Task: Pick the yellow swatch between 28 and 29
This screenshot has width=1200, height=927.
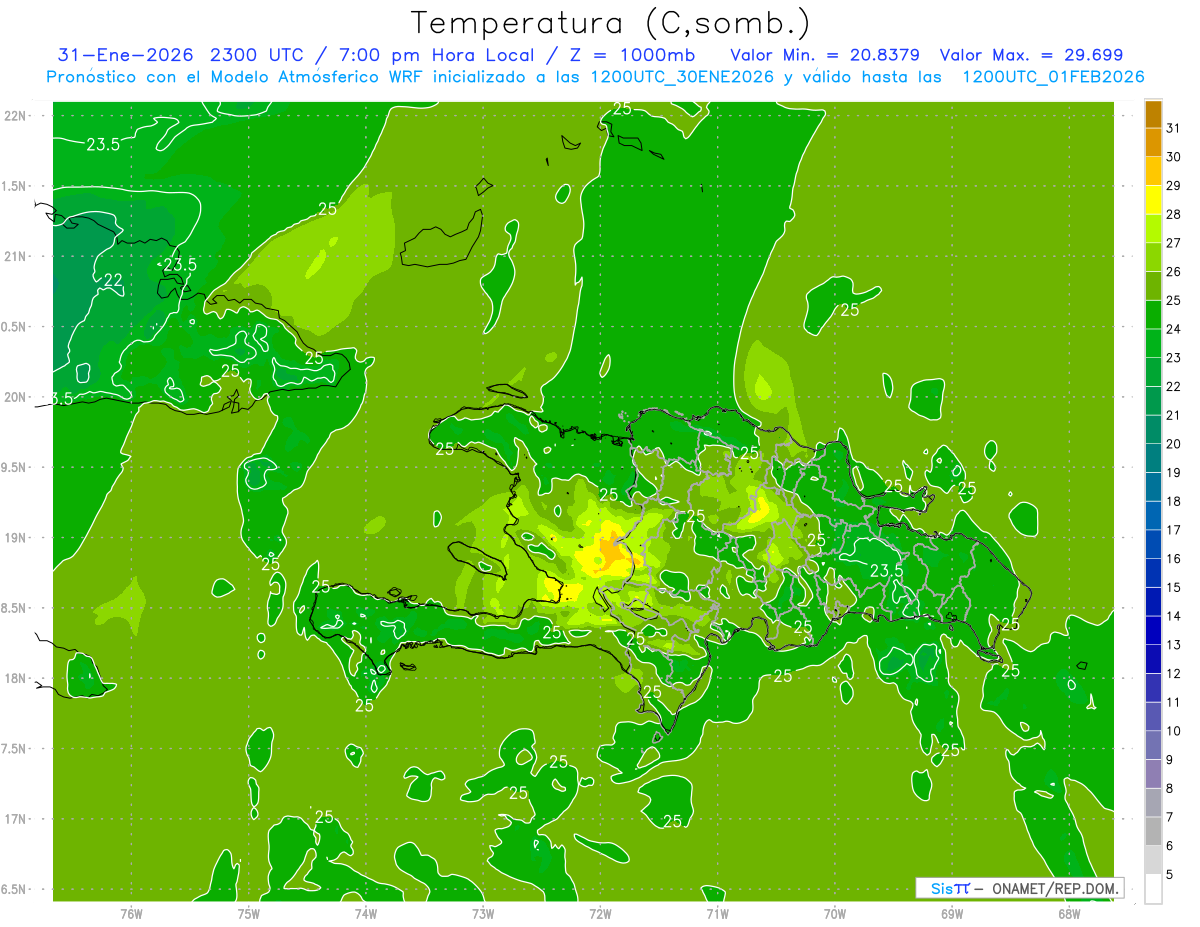Action: (1153, 200)
